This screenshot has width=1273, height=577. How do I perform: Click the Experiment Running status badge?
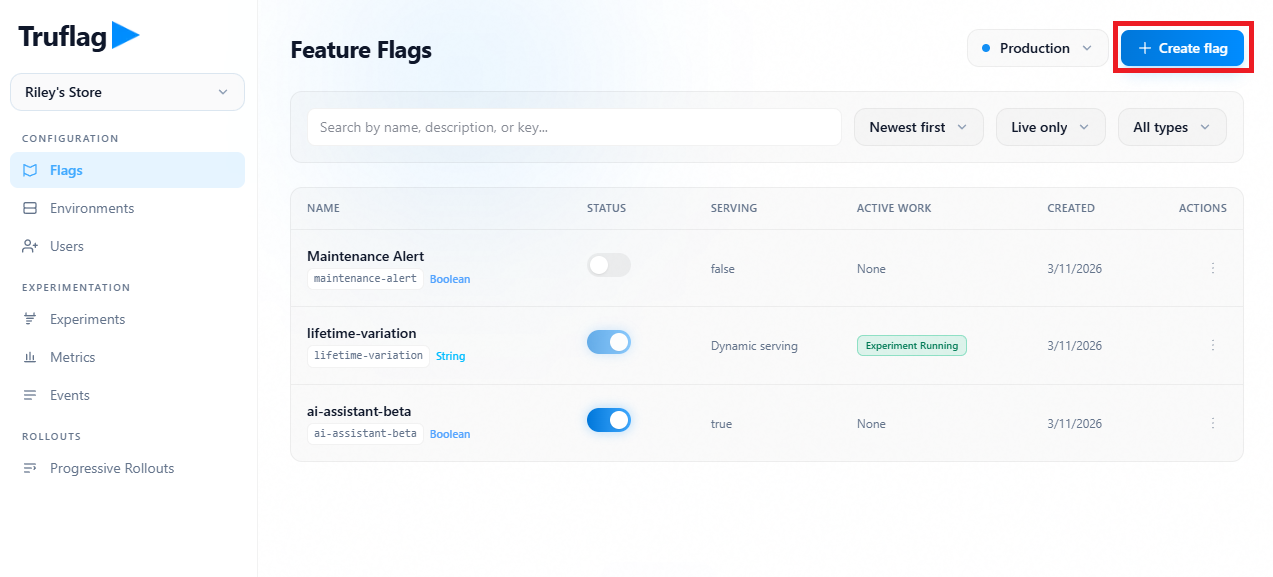(x=911, y=345)
